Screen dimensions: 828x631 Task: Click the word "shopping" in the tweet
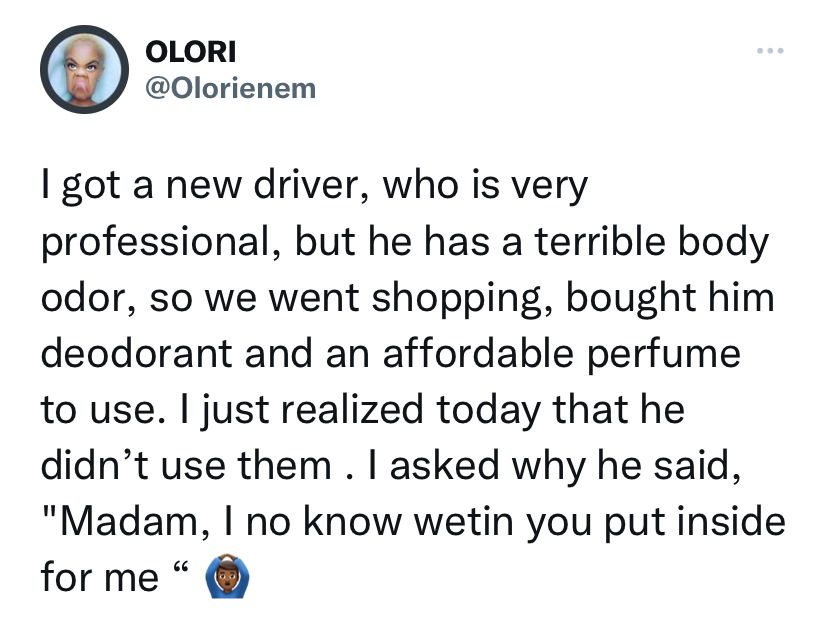pos(457,299)
